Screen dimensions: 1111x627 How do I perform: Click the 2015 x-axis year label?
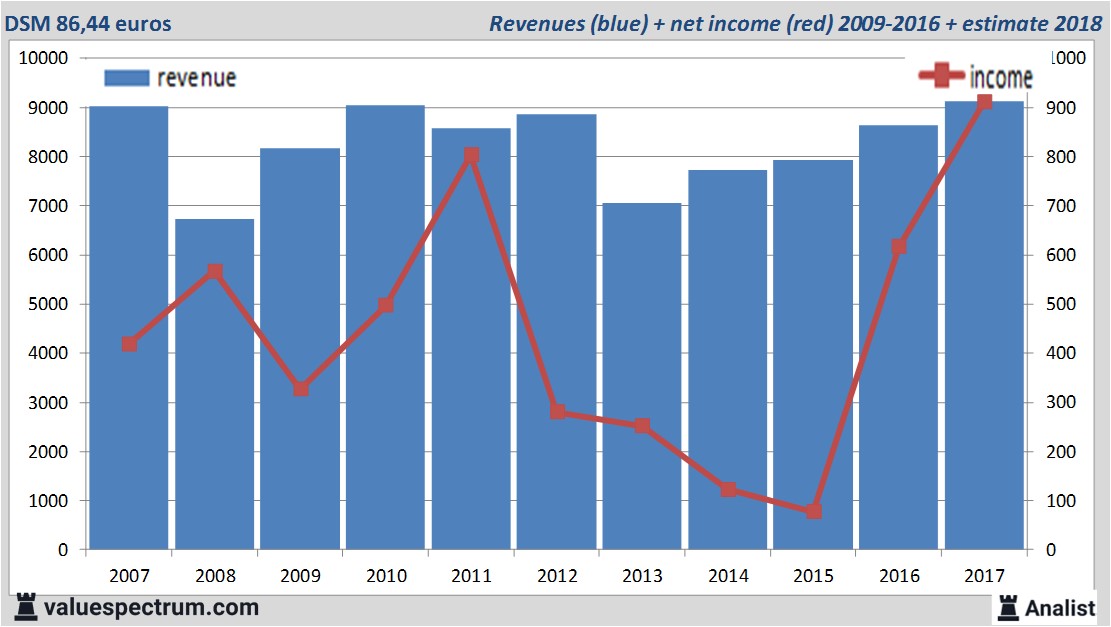813,575
